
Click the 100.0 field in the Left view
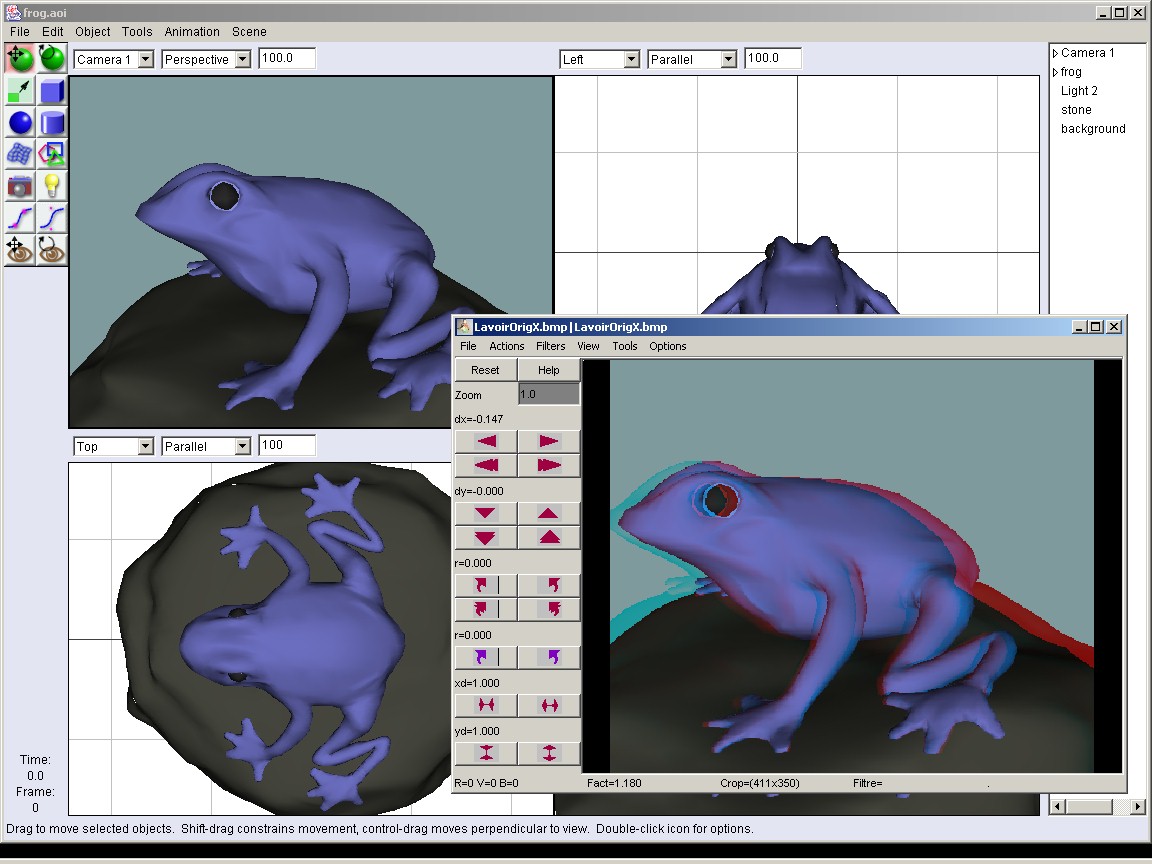pyautogui.click(x=773, y=58)
